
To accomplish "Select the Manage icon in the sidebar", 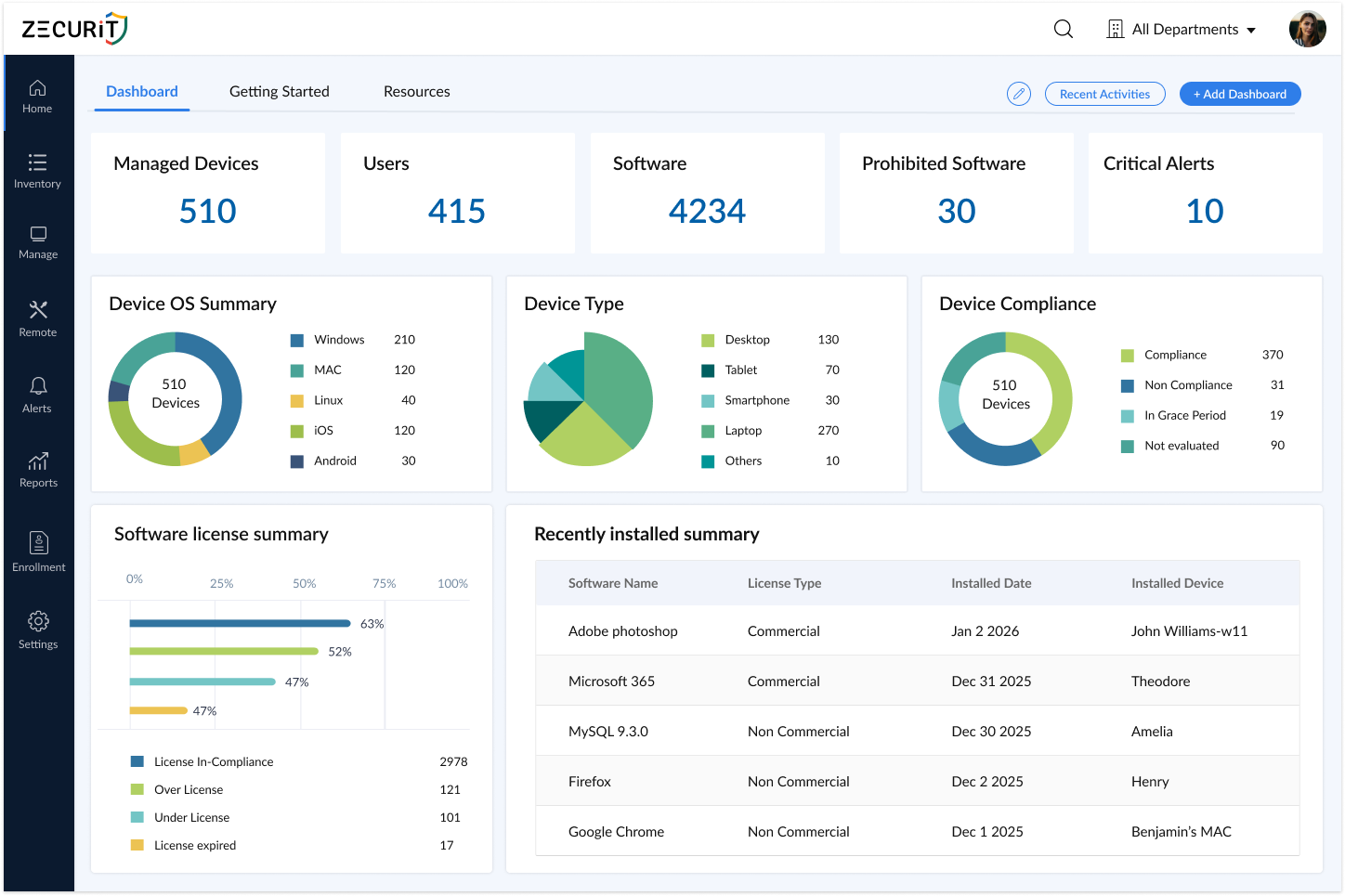I will coord(38,243).
